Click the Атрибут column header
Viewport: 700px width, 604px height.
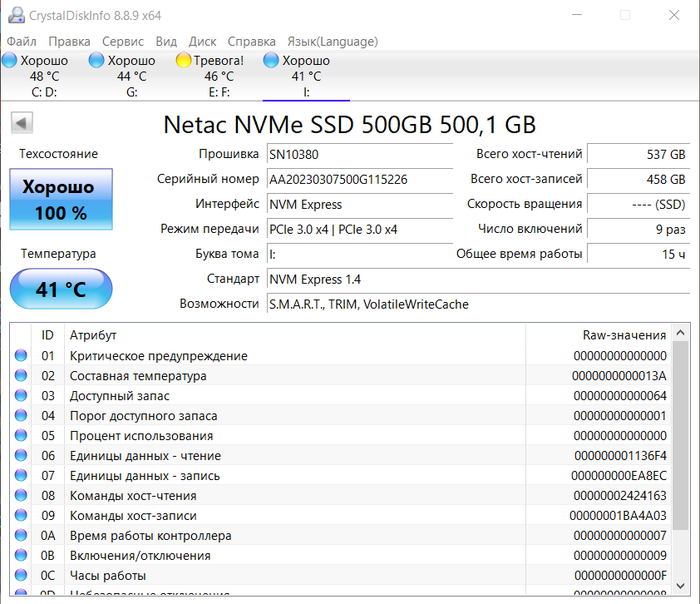click(295, 335)
